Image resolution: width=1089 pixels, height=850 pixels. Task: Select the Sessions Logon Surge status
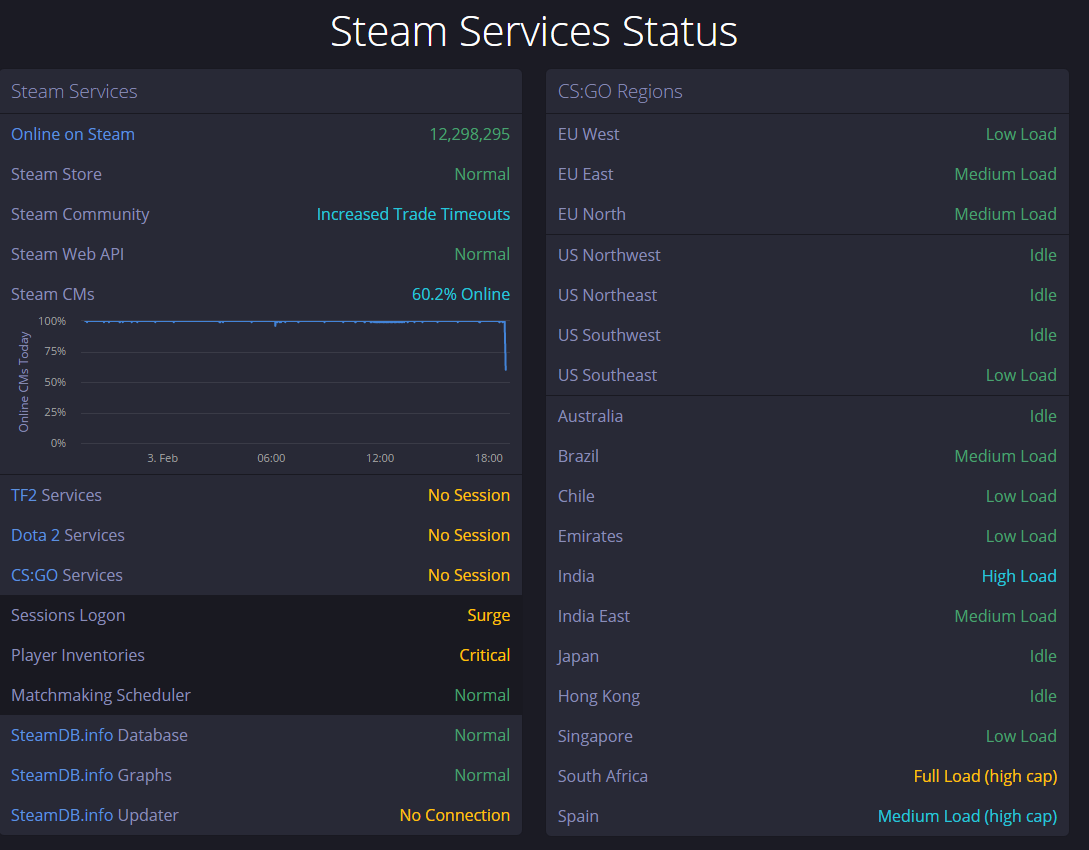[489, 615]
